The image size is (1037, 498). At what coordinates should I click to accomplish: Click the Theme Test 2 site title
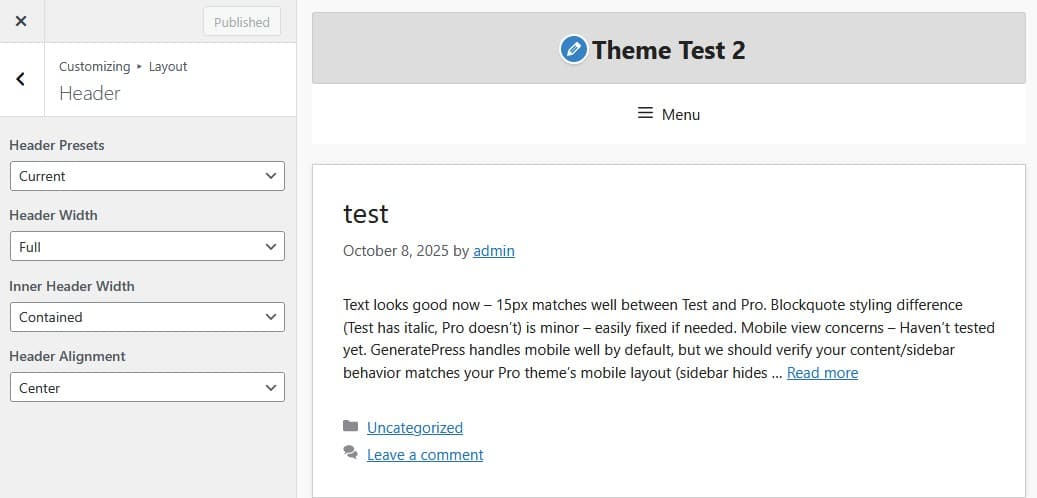(x=668, y=50)
